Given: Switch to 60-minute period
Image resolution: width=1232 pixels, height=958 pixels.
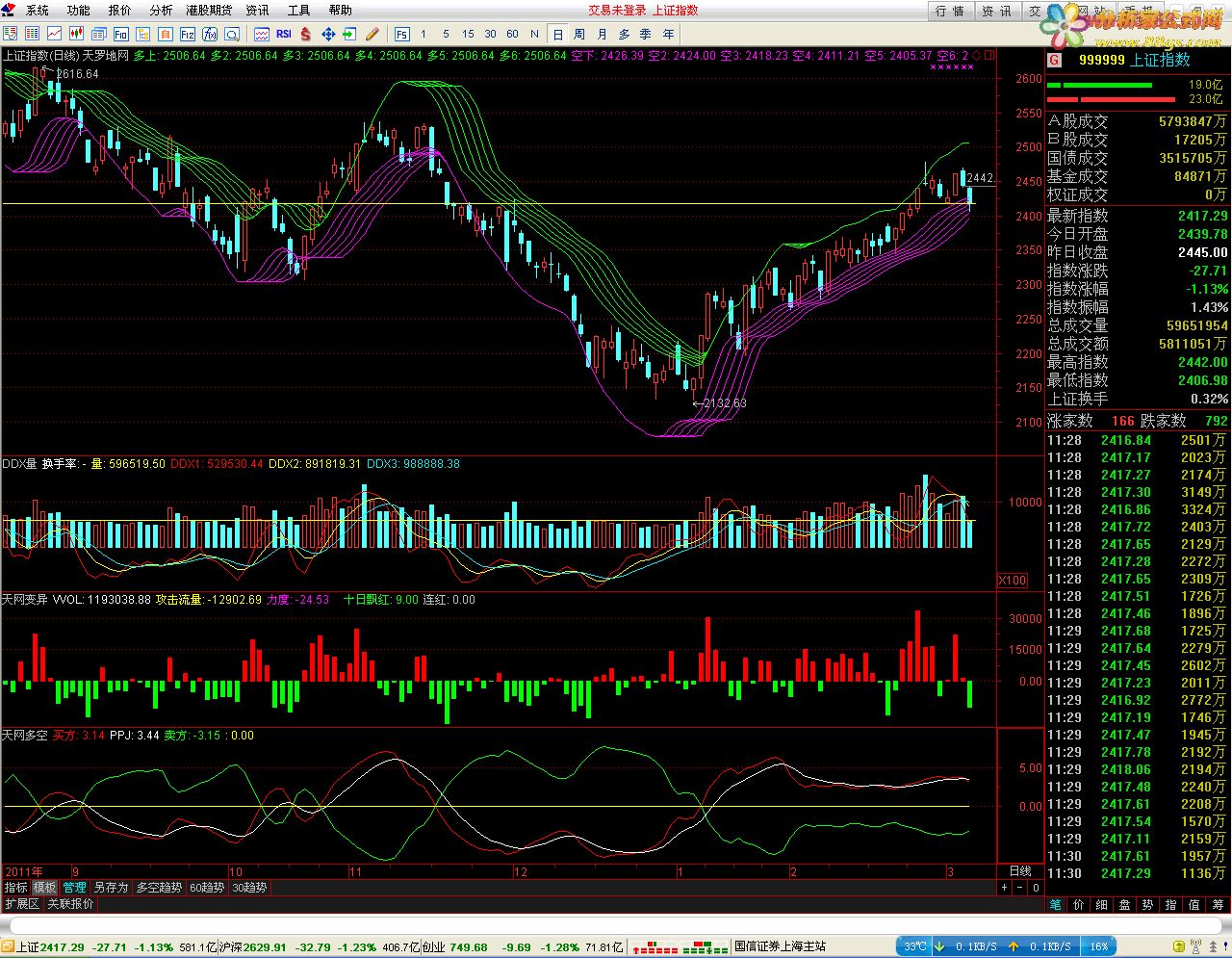Looking at the screenshot, I should [512, 34].
